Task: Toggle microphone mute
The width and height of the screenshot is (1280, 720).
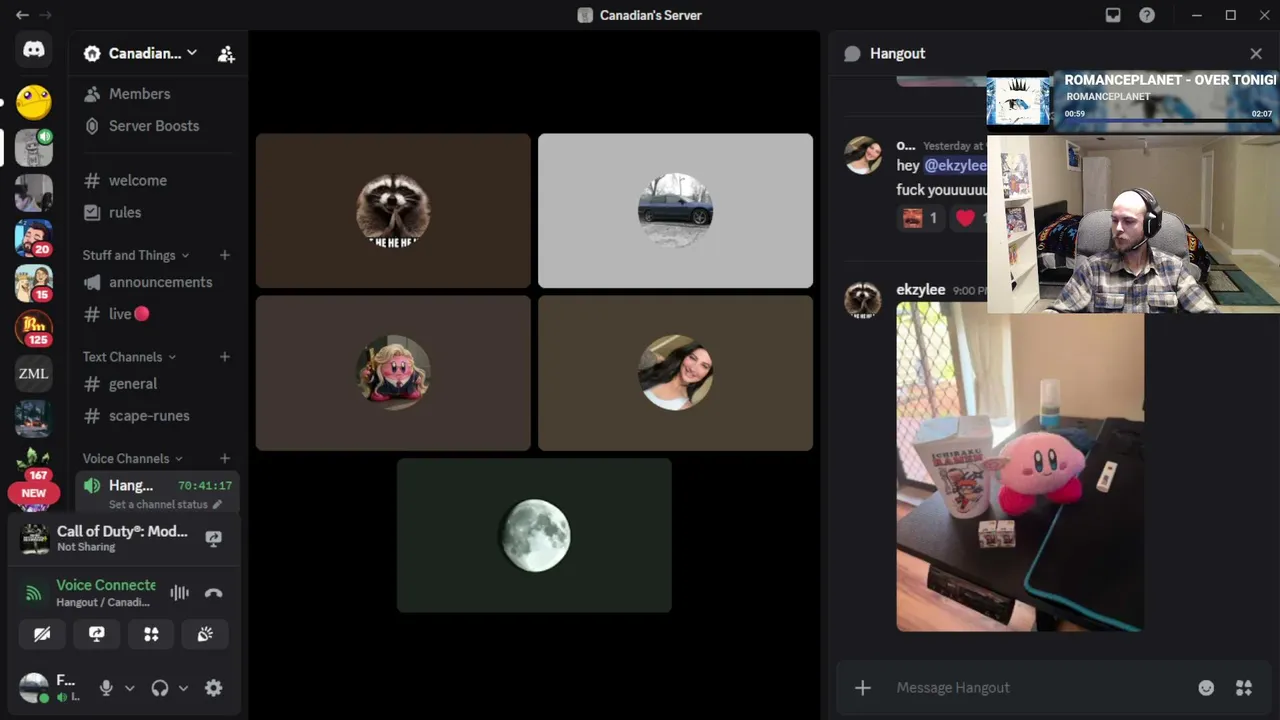Action: (106, 688)
